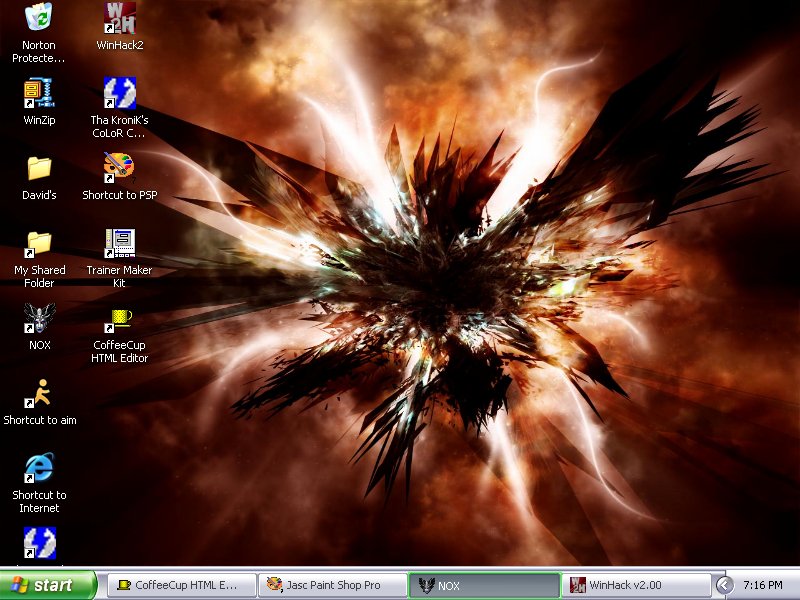Open the Norton Protected Recycle Bin icon

point(39,17)
